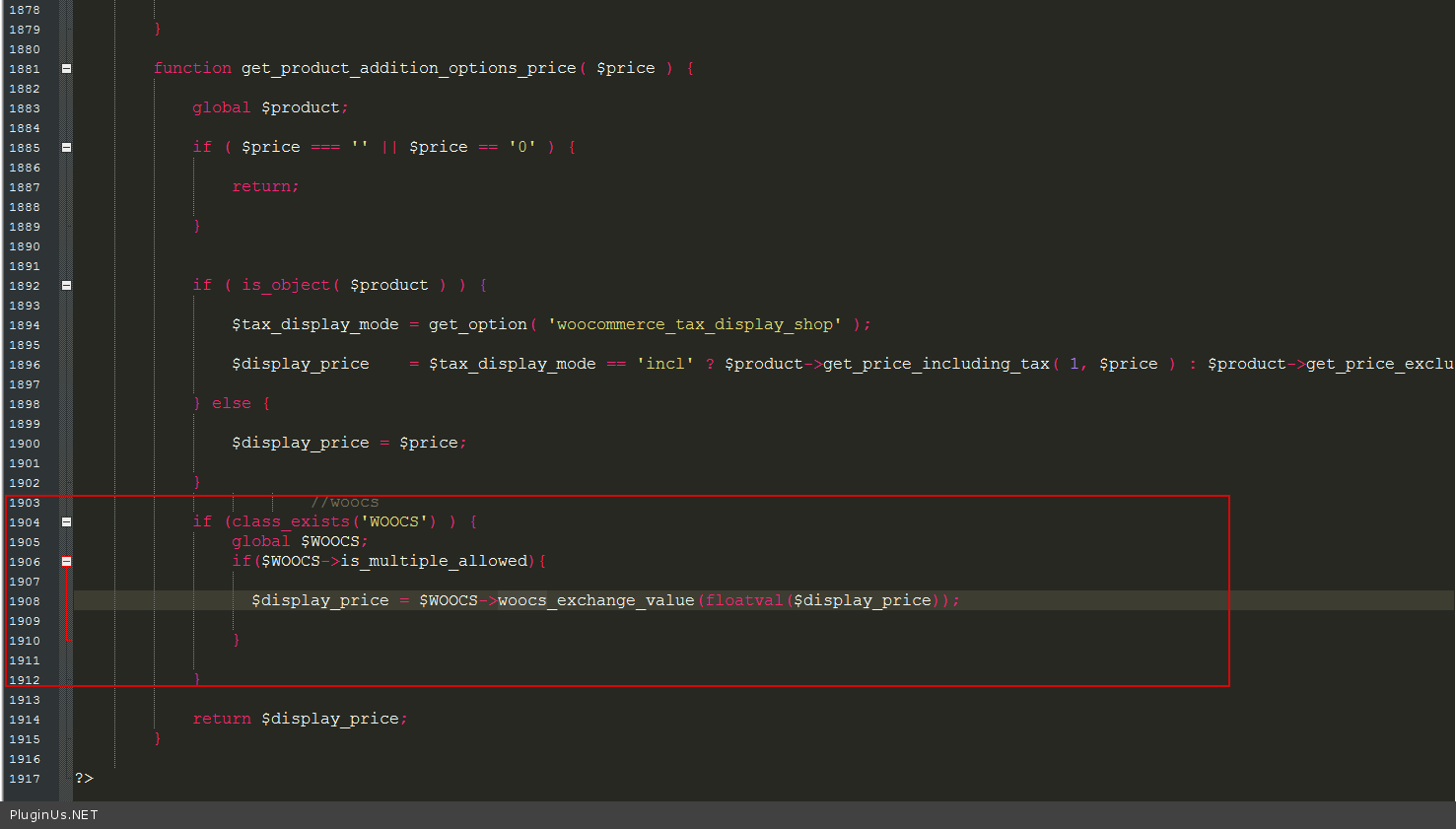Collapse the red fold marker at line 1906
Image resolution: width=1456 pixels, height=829 pixels.
click(66, 562)
